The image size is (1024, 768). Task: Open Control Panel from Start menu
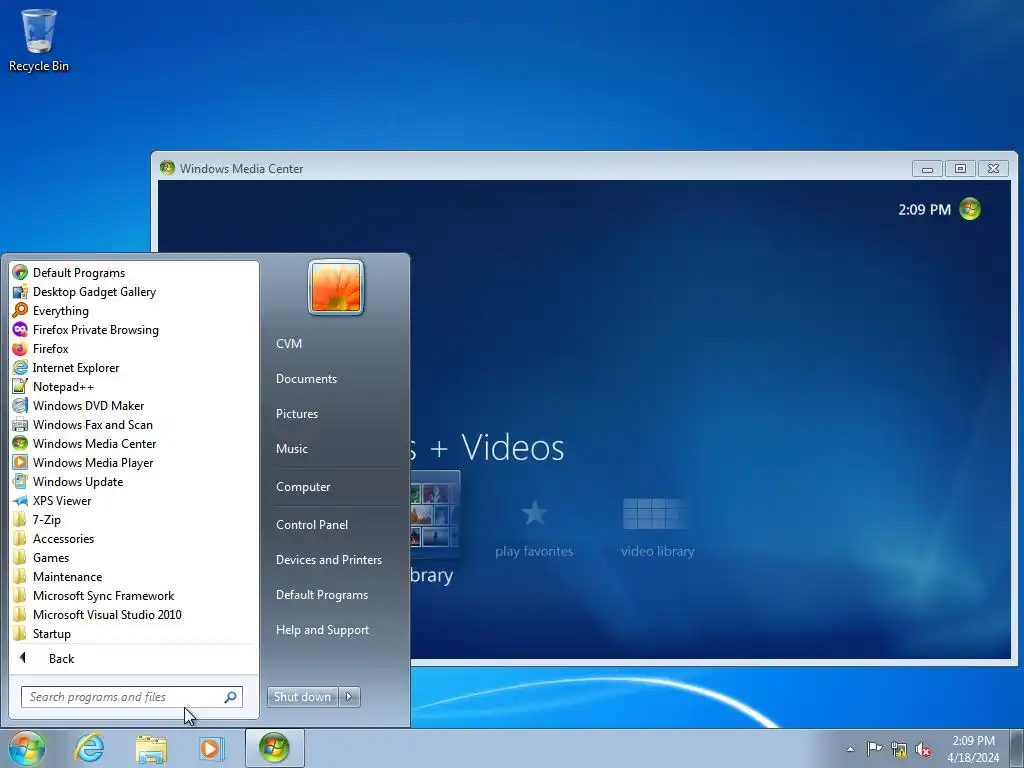tap(312, 524)
